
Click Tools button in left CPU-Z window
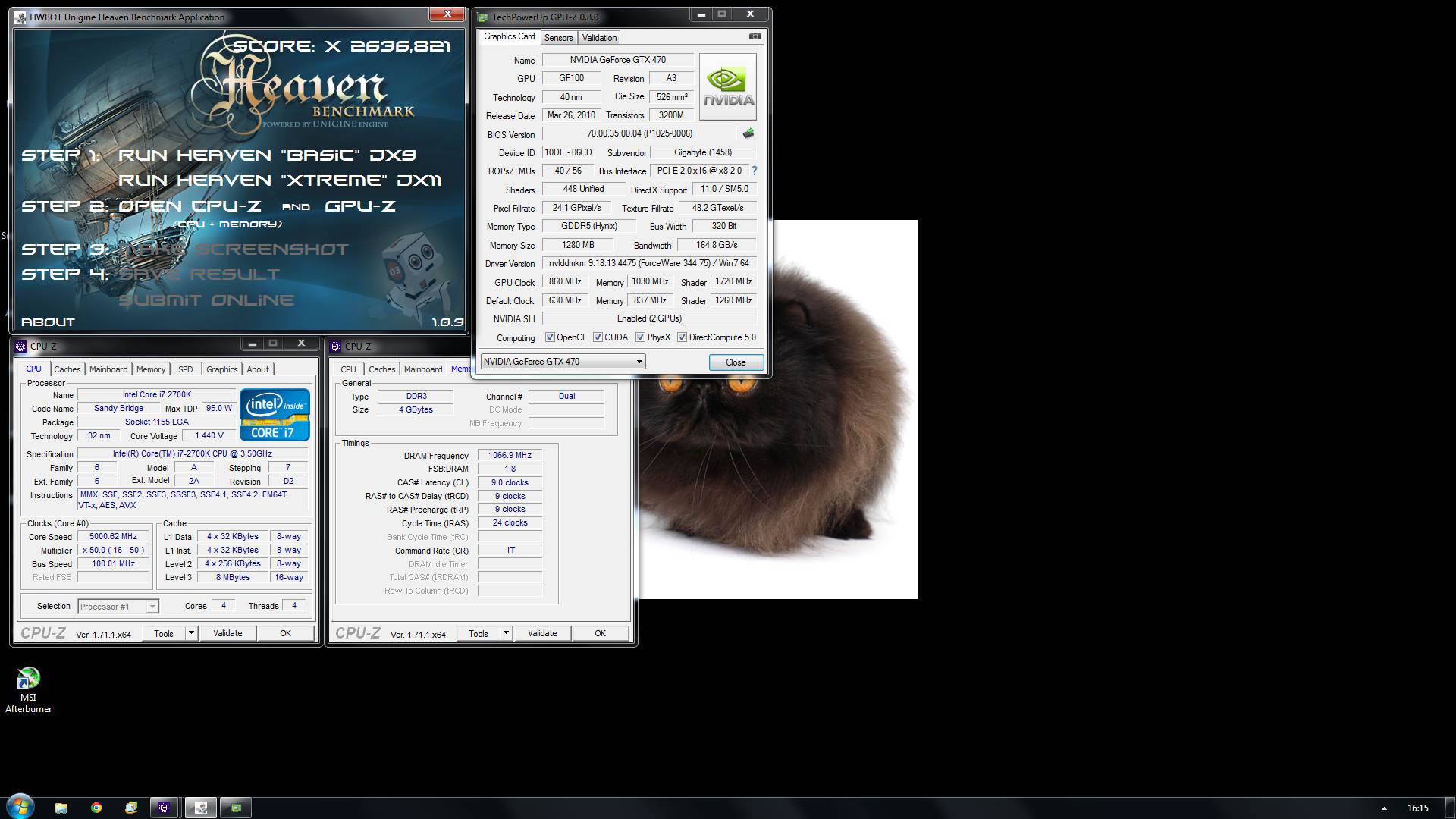click(x=164, y=633)
